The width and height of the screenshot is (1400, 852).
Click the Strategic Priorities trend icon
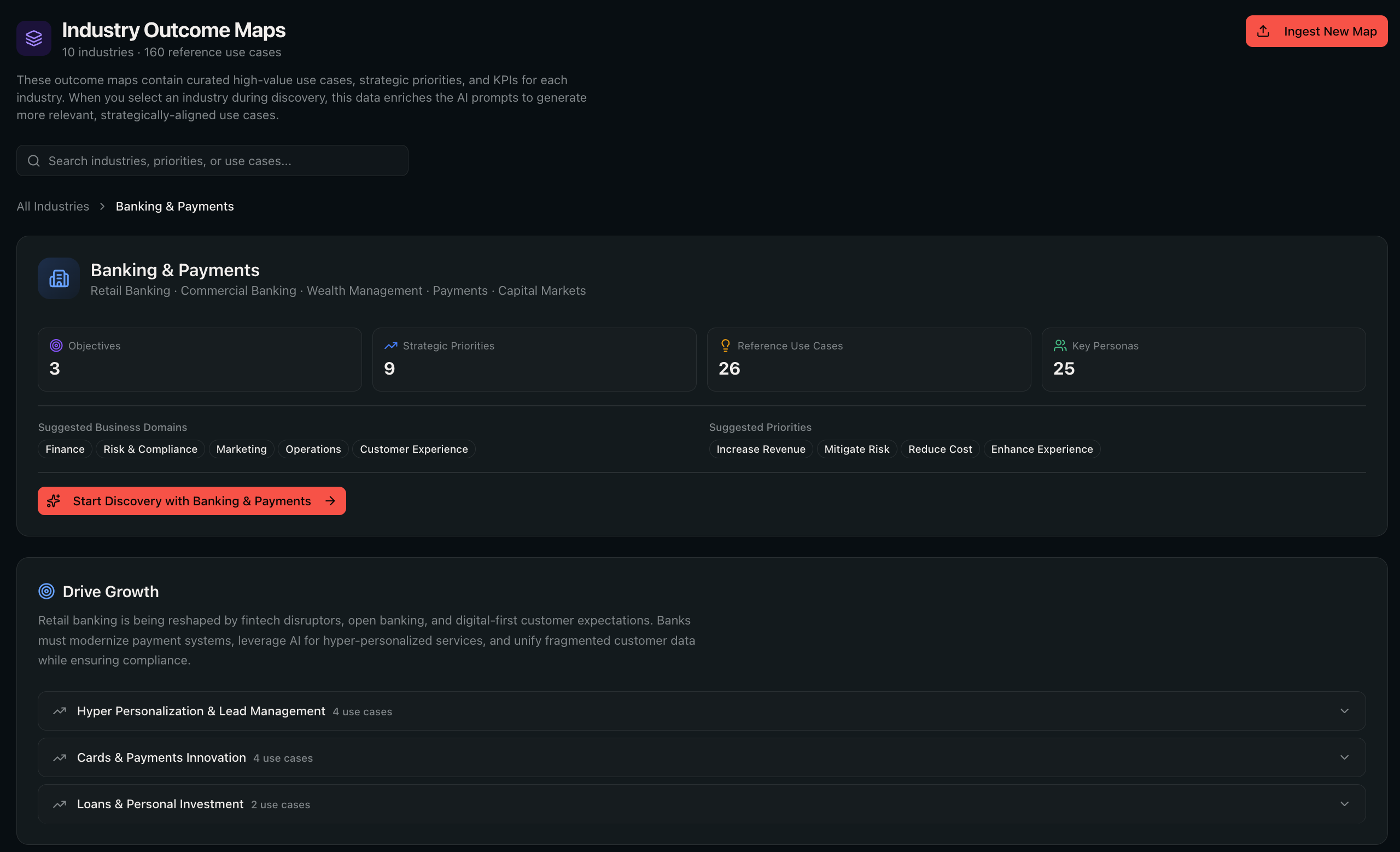pyautogui.click(x=391, y=346)
